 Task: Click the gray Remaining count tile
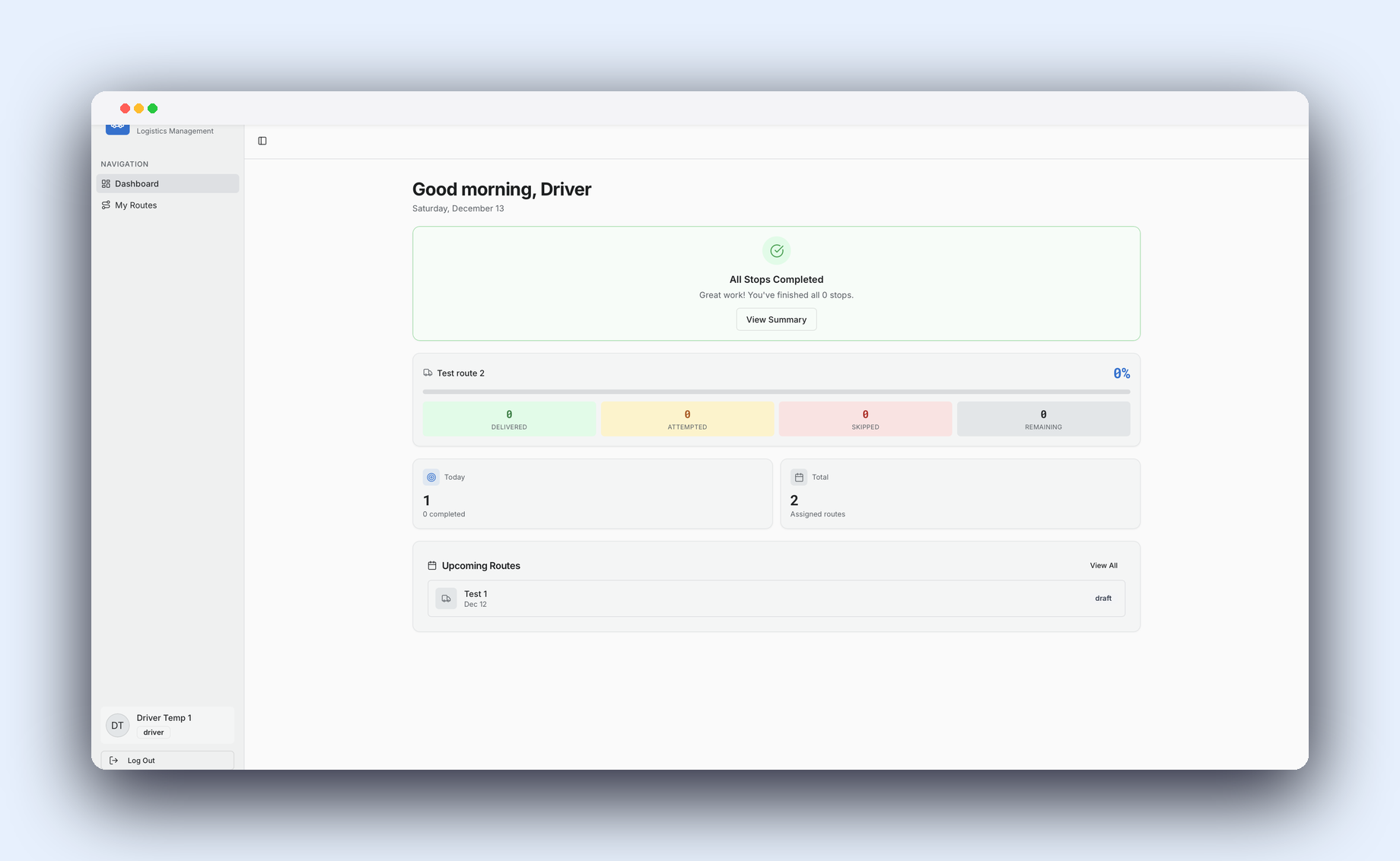click(1043, 419)
